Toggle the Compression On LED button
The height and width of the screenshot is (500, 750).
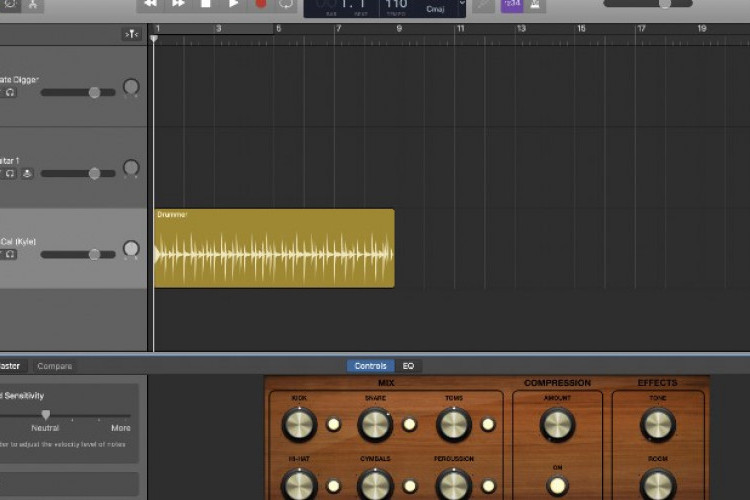pos(557,486)
